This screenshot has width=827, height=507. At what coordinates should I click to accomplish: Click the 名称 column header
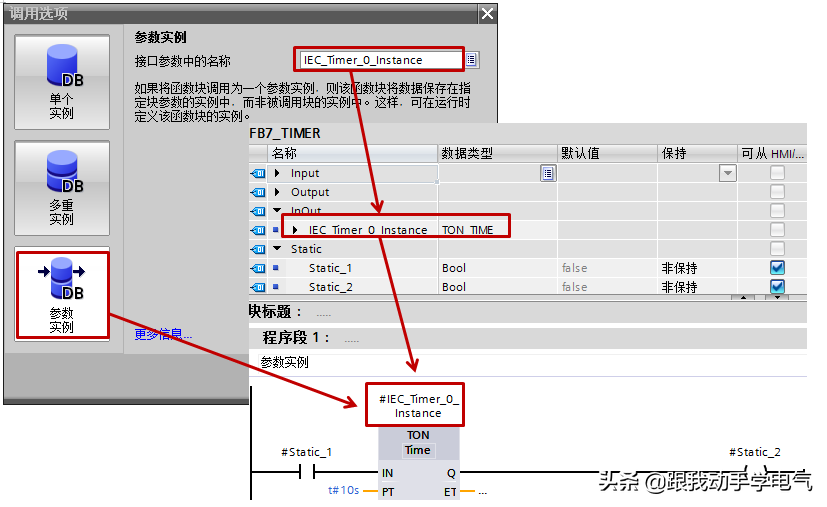pos(285,153)
